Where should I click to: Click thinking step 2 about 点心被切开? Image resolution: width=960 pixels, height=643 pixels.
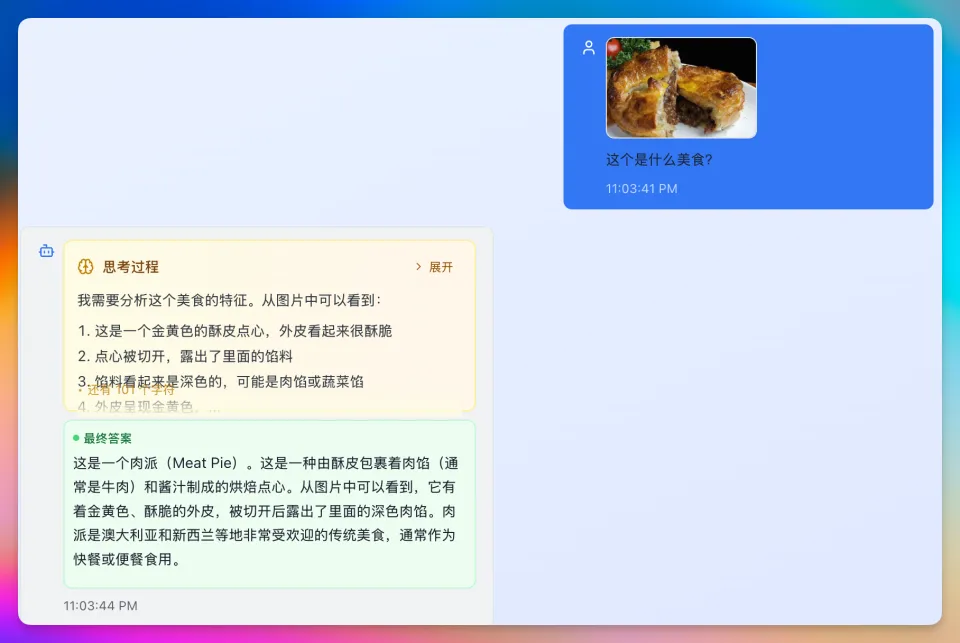[x=185, y=356]
